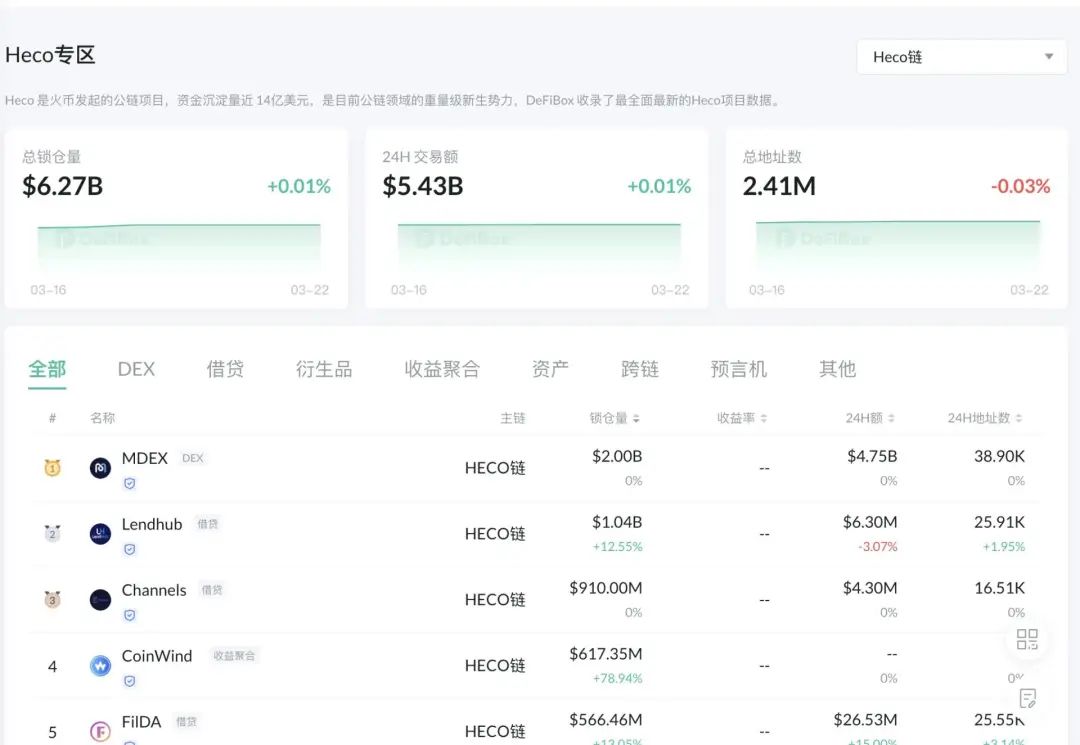Click the total addresses value "2.41M"
1080x745 pixels.
[x=779, y=186]
